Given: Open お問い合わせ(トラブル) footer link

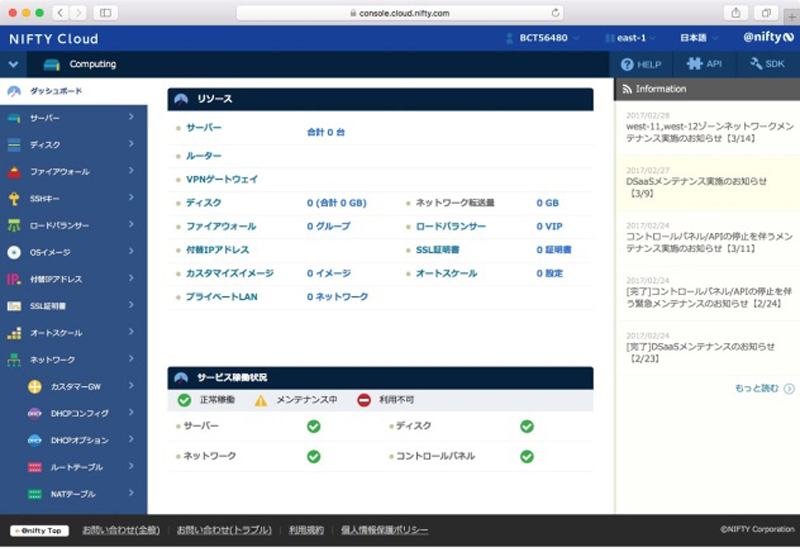Looking at the screenshot, I should [224, 531].
